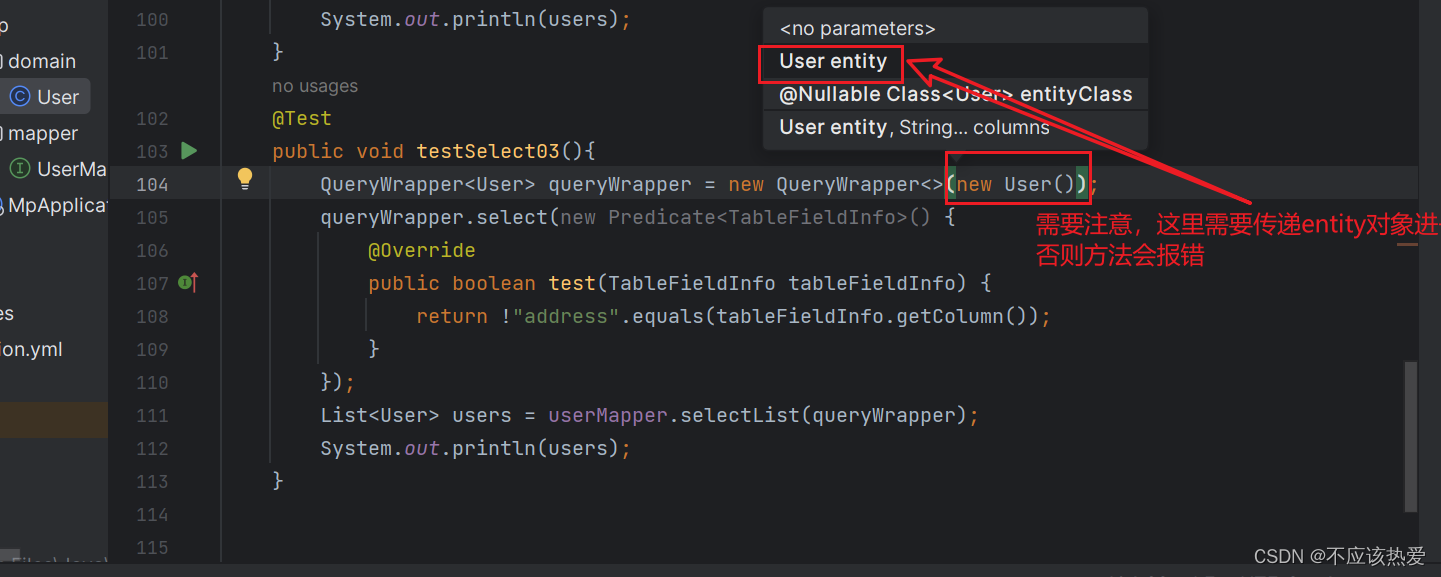The image size is (1441, 577).
Task: Click the editor's vertical scrollbar thumb
Action: coord(1411,436)
